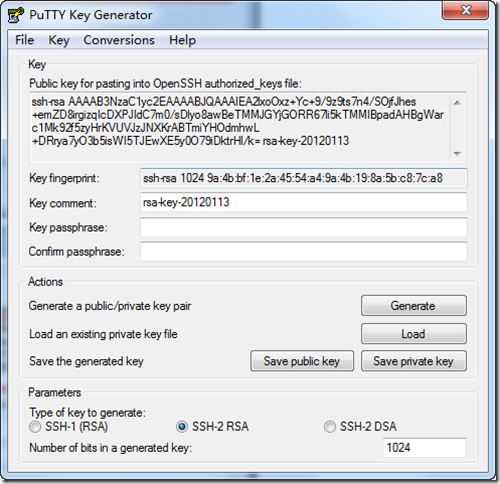Screen dimensions: 500x484
Task: Open the Conversions menu
Action: (119, 40)
